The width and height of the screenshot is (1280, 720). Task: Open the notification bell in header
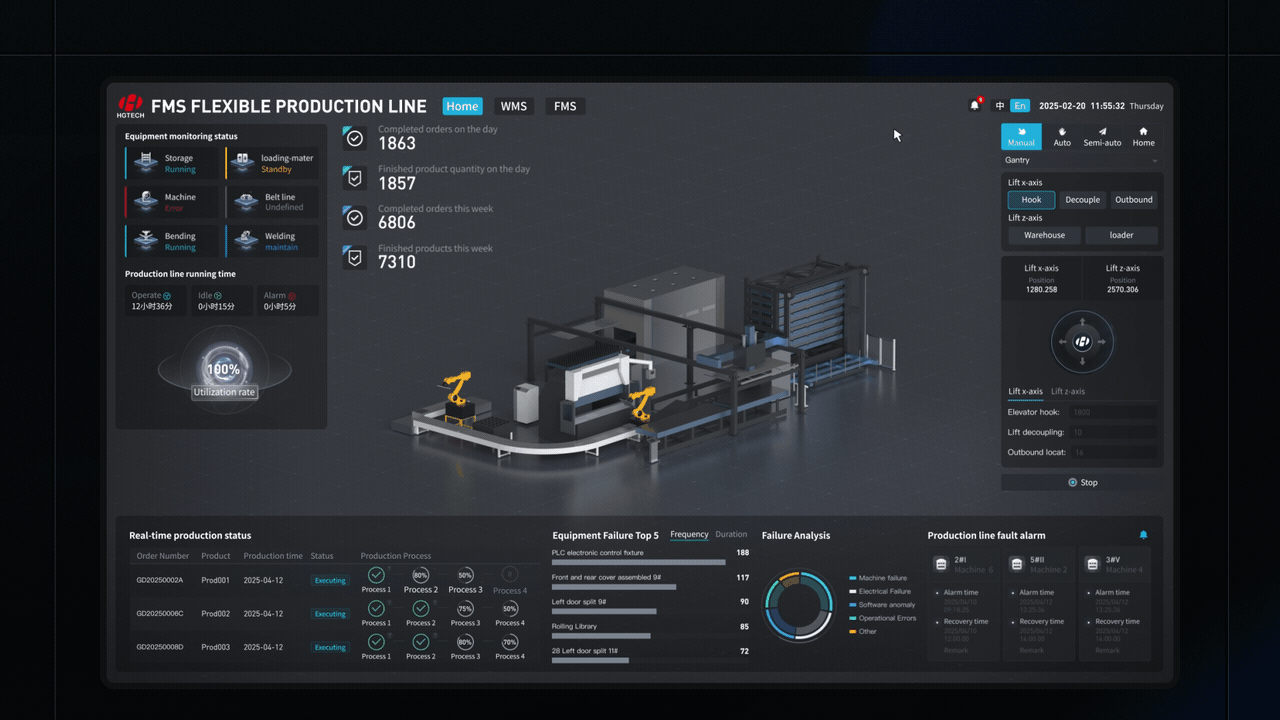[x=975, y=105]
